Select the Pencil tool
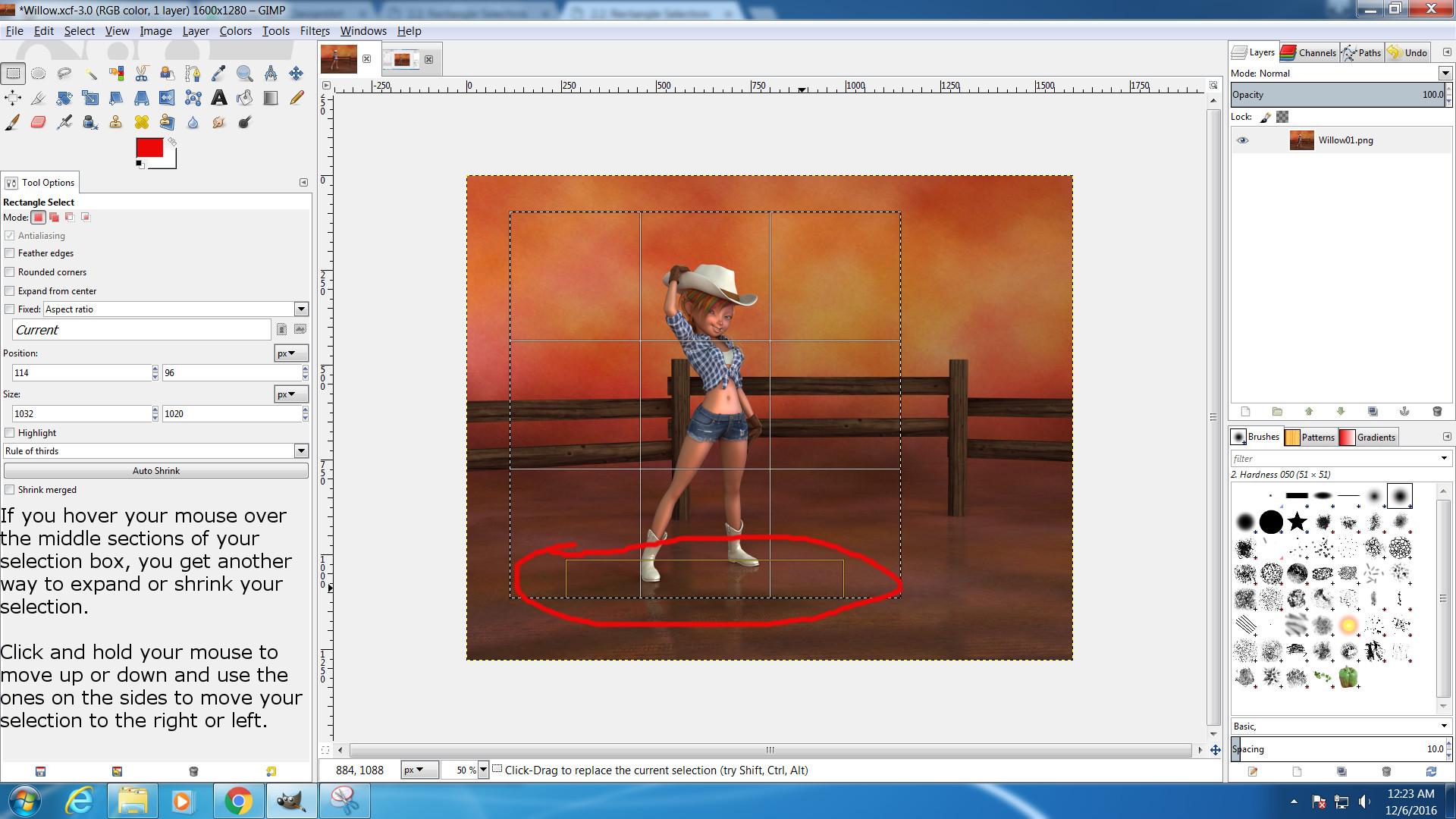 [297, 98]
